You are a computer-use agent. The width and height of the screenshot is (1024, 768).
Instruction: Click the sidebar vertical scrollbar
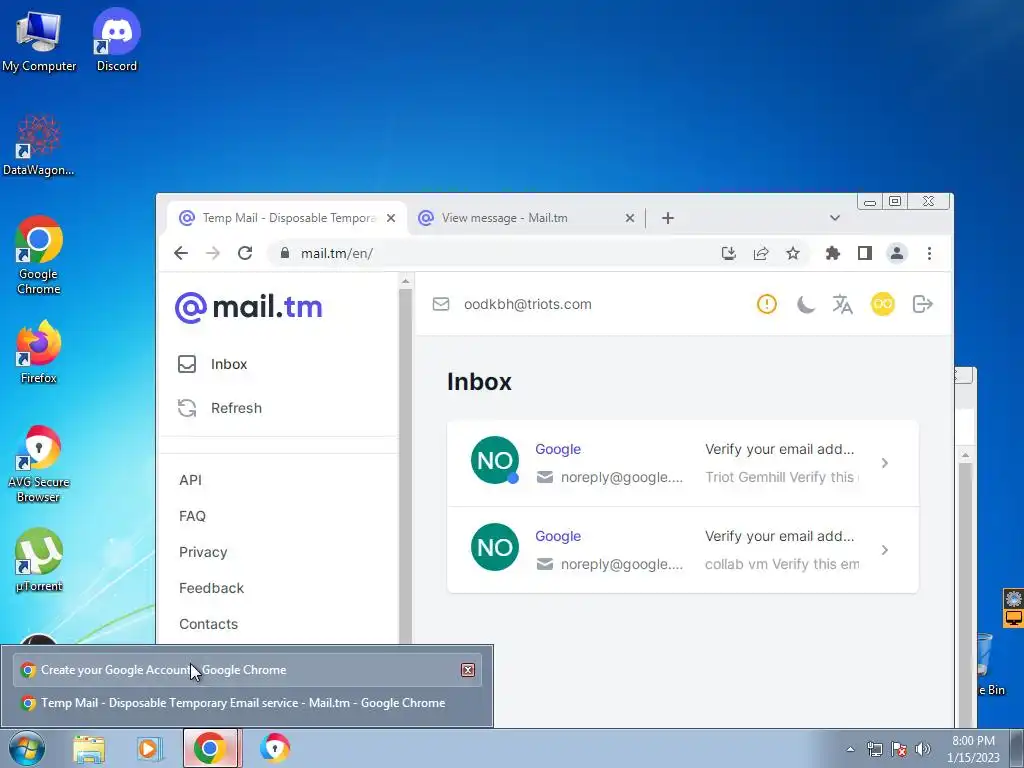click(x=406, y=467)
